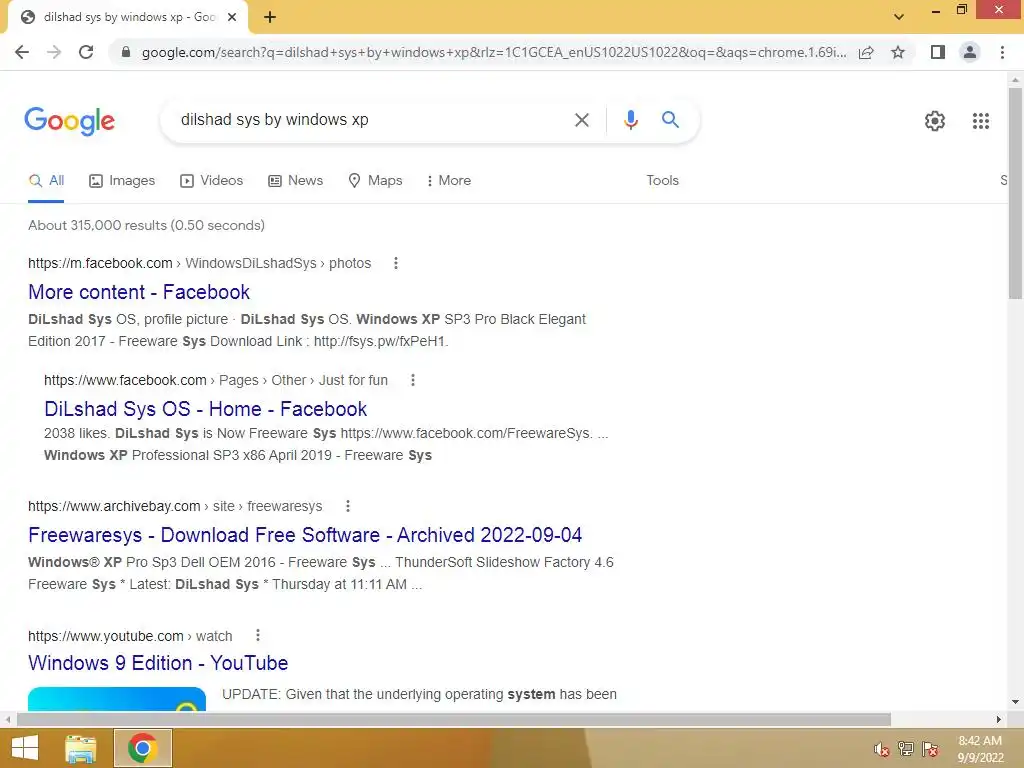Clear the Google search box text
The width and height of the screenshot is (1024, 768).
[581, 120]
